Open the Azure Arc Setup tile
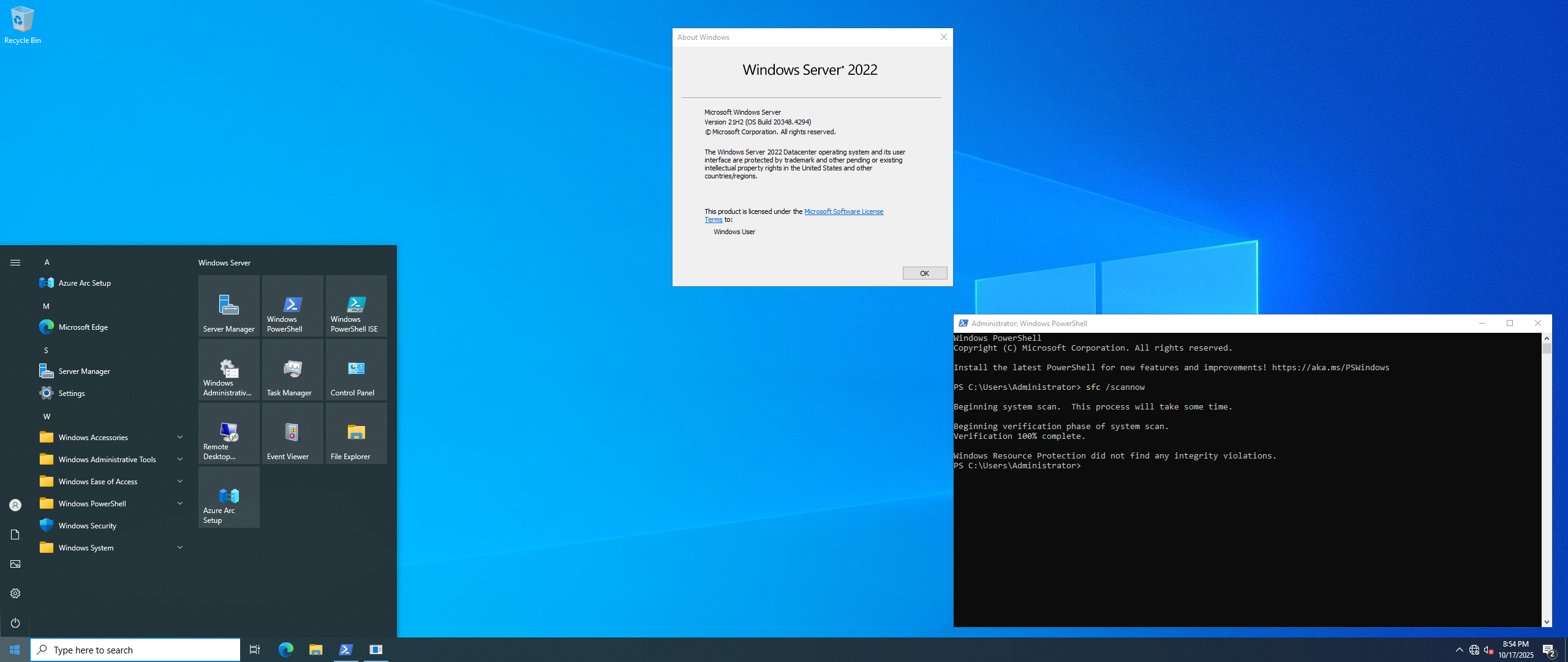This screenshot has width=1568, height=662. pos(228,497)
